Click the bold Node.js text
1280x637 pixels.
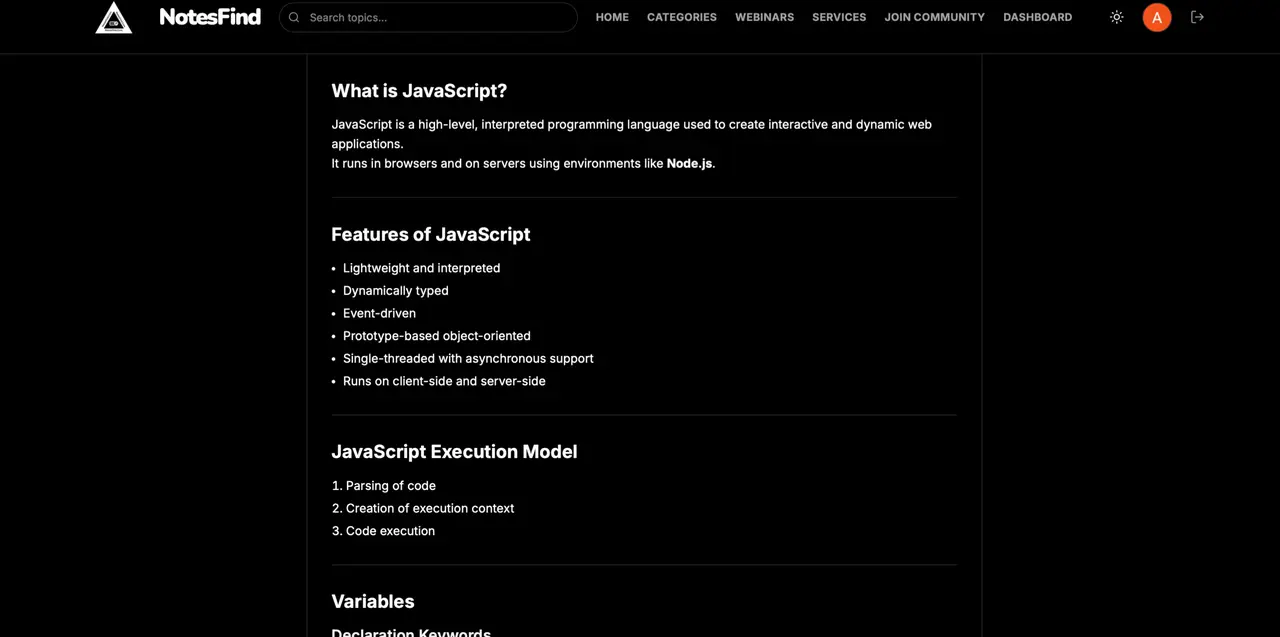[689, 163]
